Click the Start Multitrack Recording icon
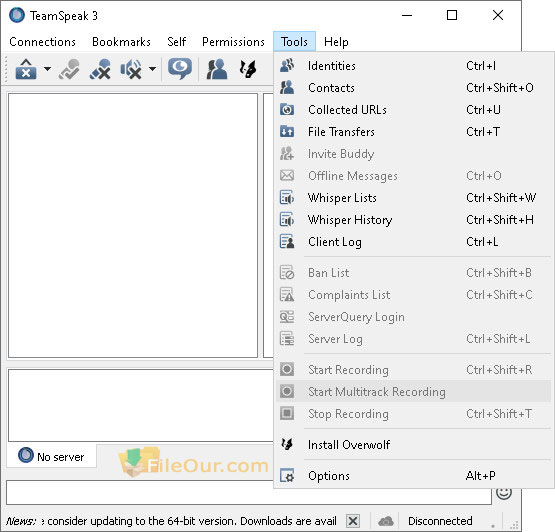This screenshot has height=532, width=555. 287,391
